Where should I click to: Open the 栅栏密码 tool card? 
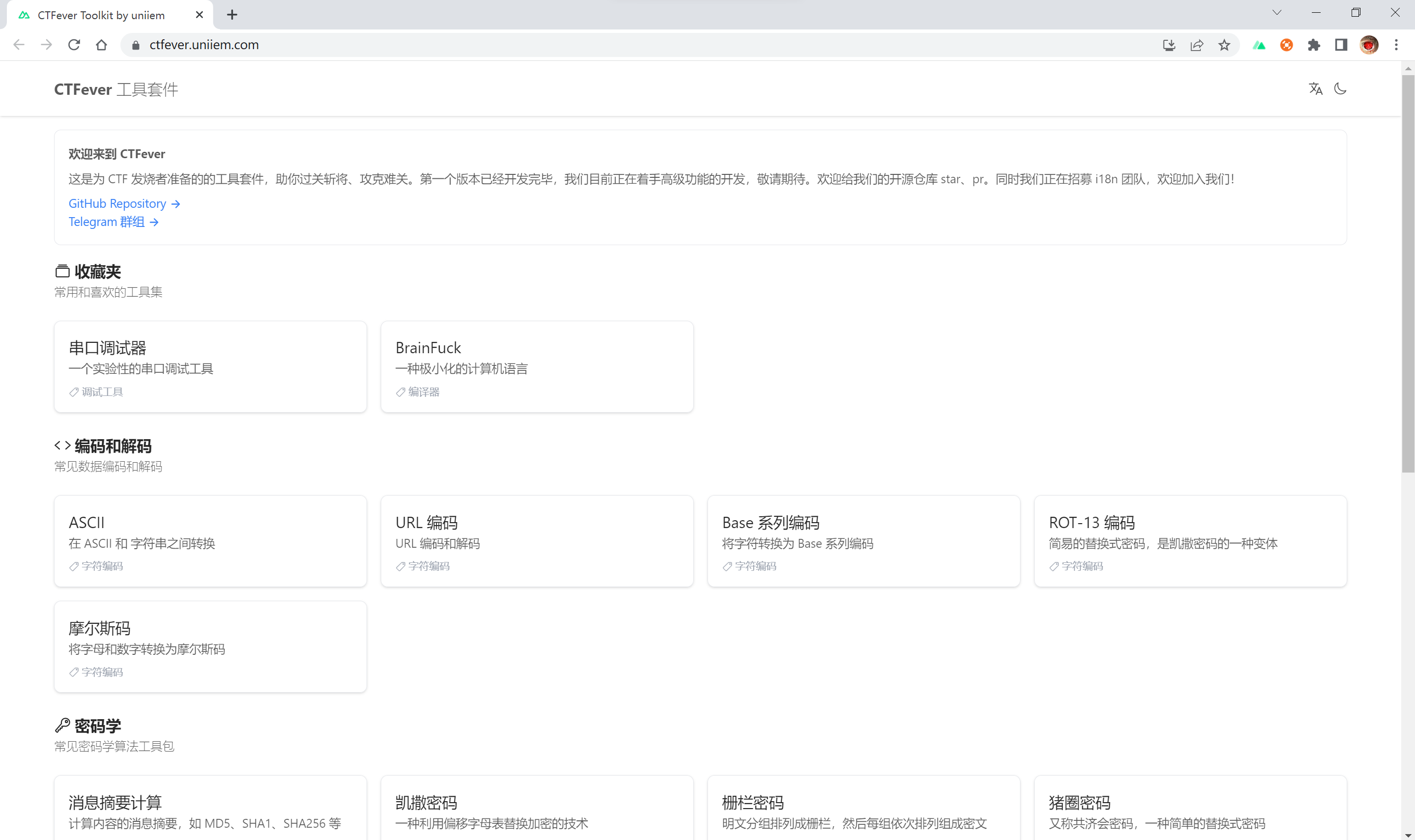[x=864, y=808]
